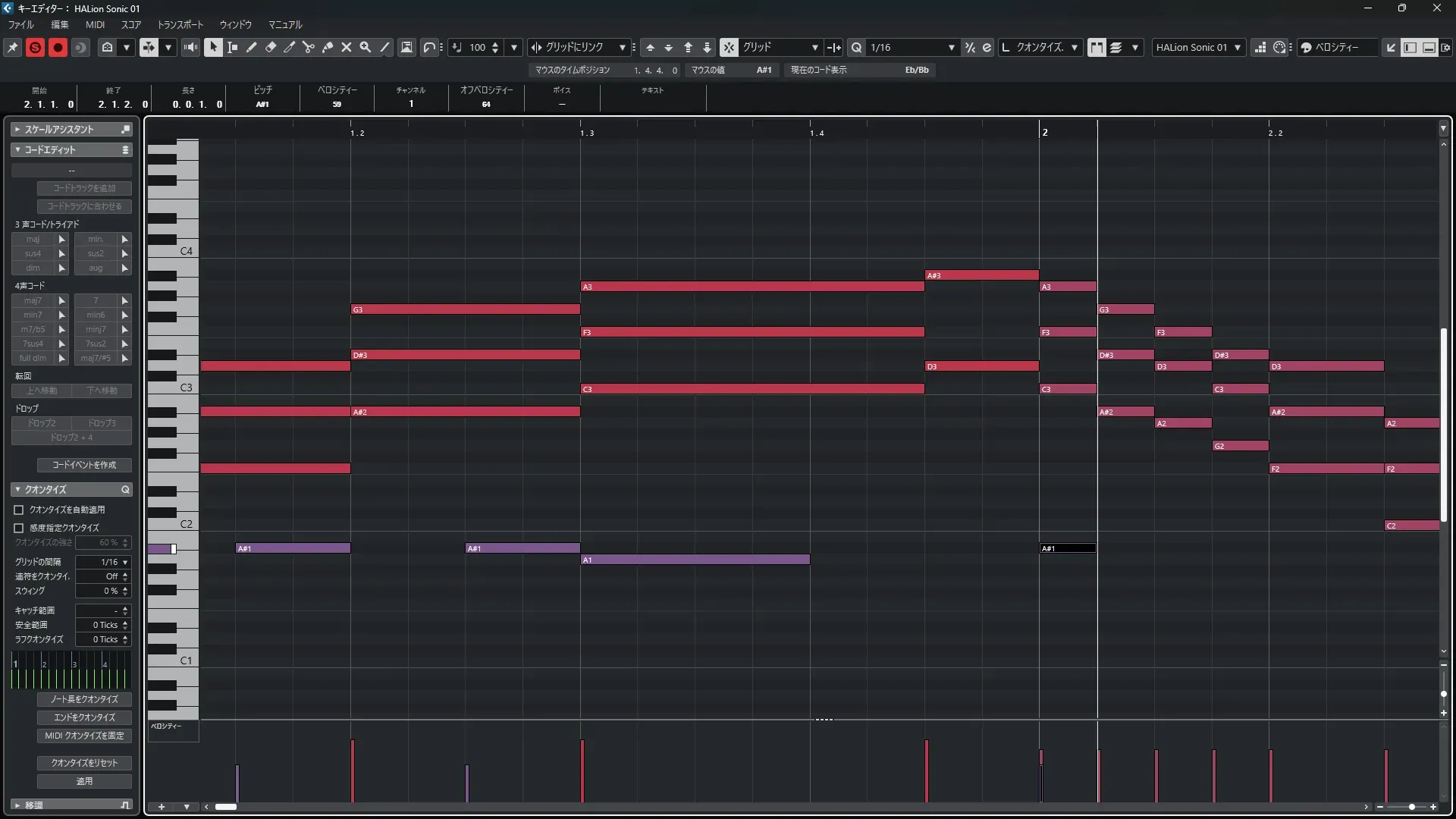The image size is (1456, 819).
Task: Click the クオンタイズをリセット button
Action: pyautogui.click(x=84, y=763)
